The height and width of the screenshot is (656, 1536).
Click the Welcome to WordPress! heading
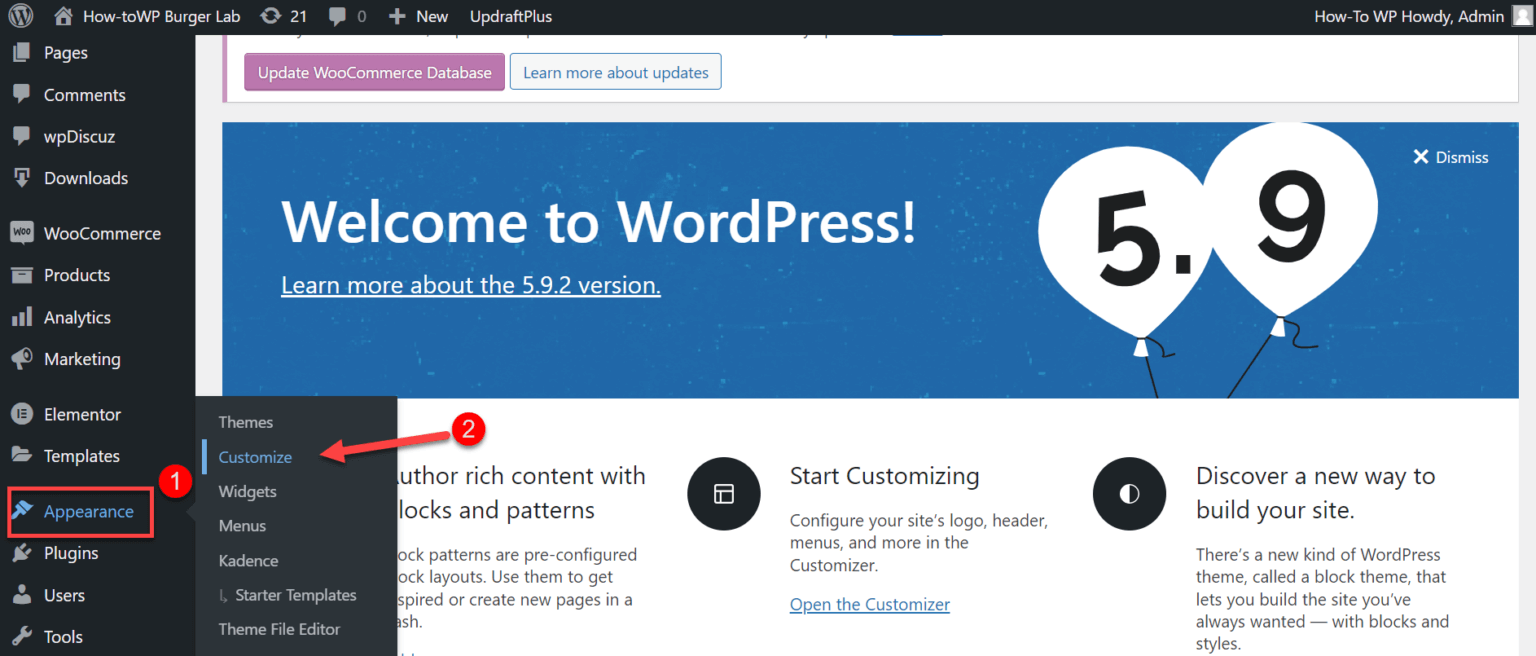coord(599,221)
